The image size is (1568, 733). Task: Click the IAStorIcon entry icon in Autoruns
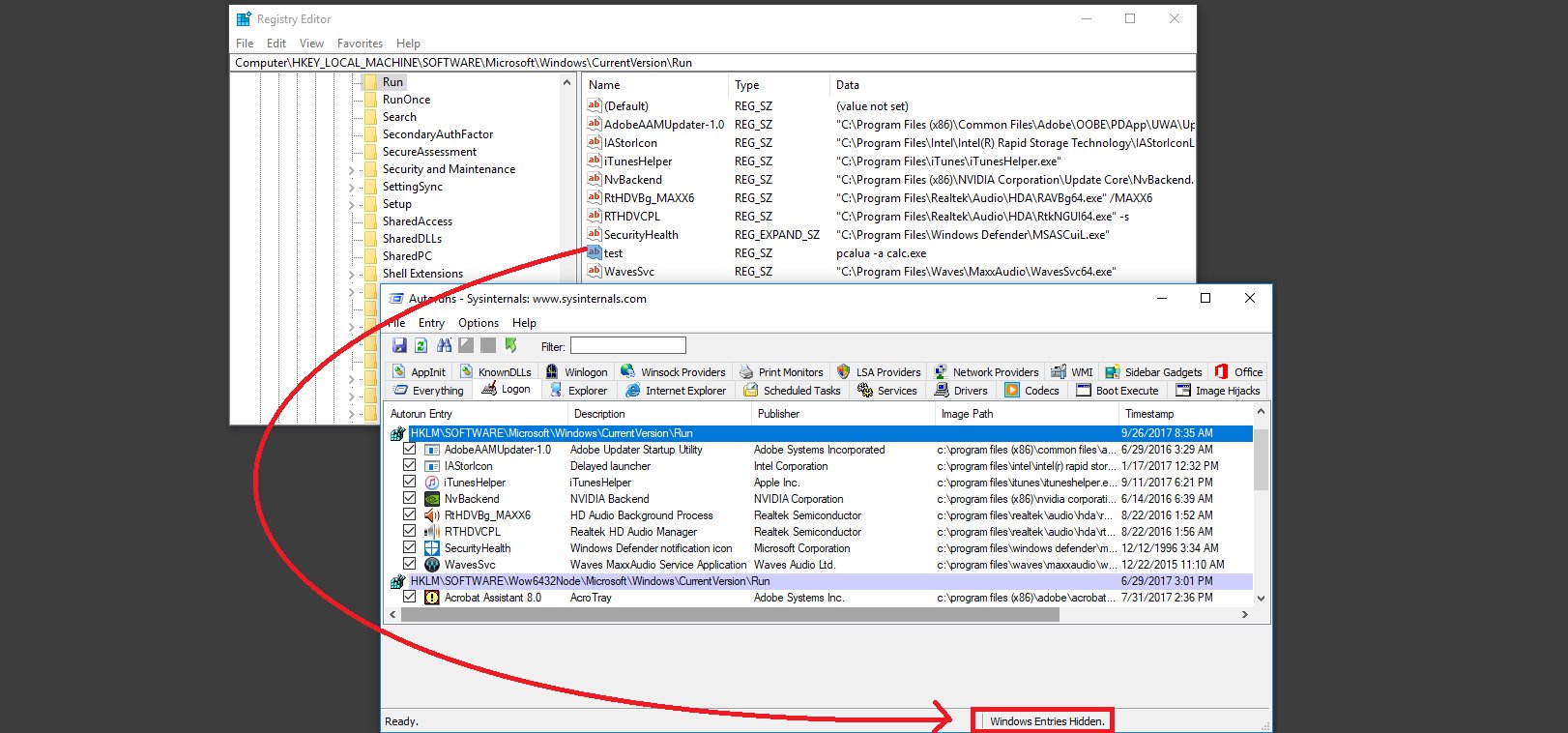(432, 466)
